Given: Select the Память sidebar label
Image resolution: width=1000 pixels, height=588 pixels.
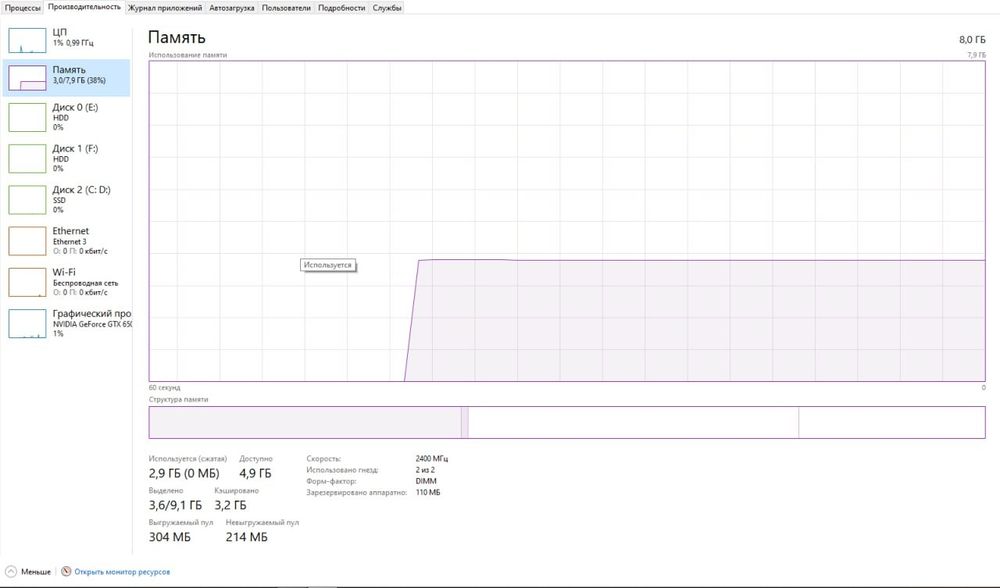Looking at the screenshot, I should click(69, 70).
